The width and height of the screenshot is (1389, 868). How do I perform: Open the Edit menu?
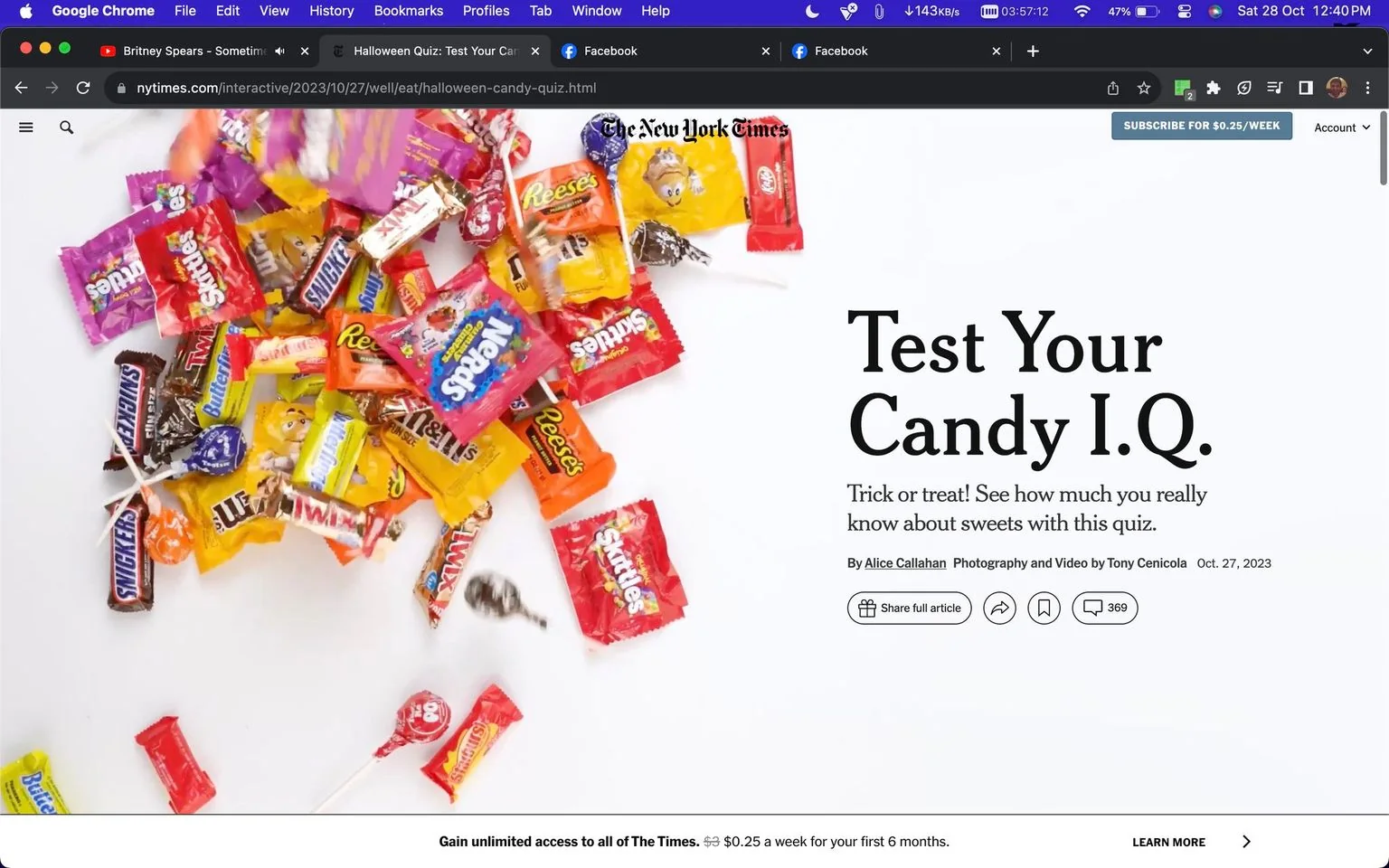point(228,11)
